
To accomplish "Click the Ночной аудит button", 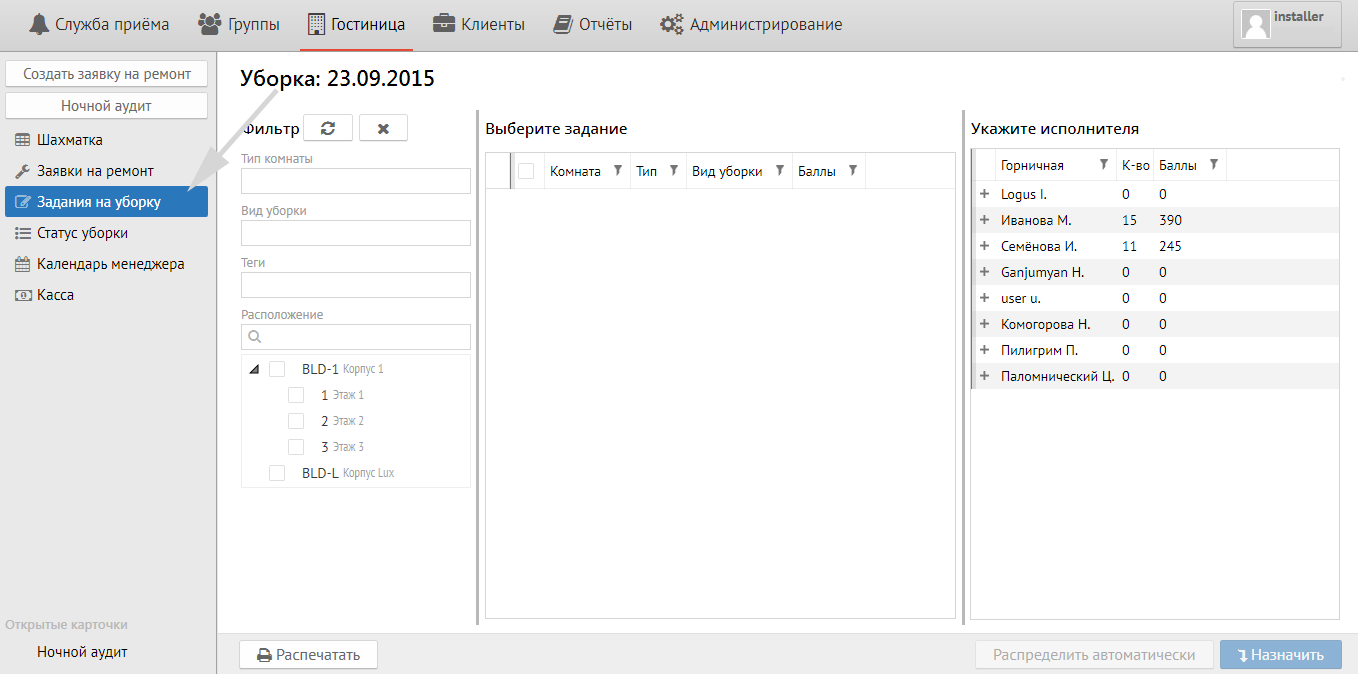I will 107,106.
